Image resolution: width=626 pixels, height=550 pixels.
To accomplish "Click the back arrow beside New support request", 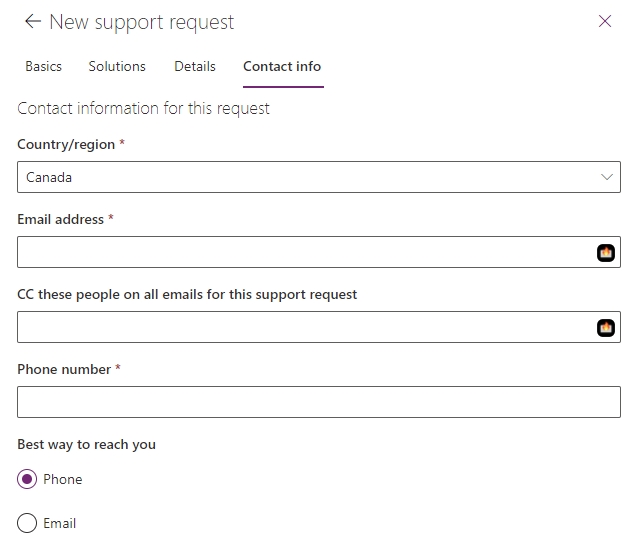I will [x=33, y=21].
